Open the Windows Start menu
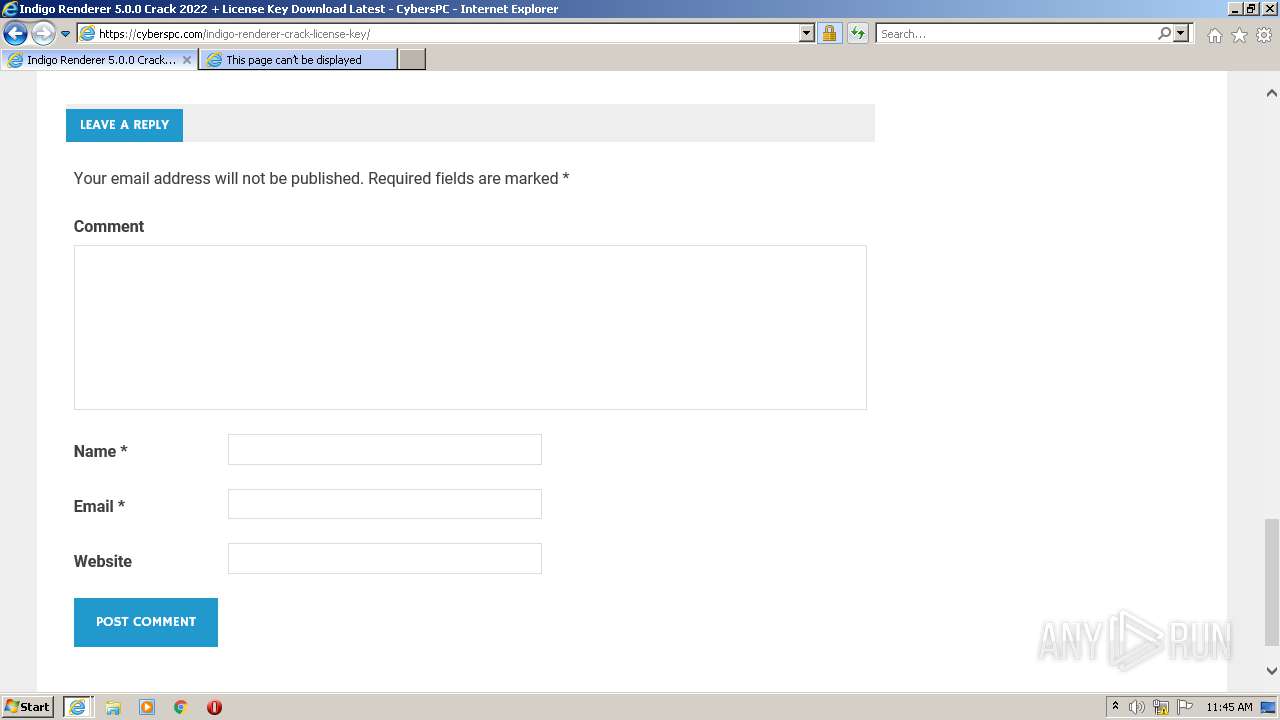The image size is (1280, 720). (x=27, y=707)
